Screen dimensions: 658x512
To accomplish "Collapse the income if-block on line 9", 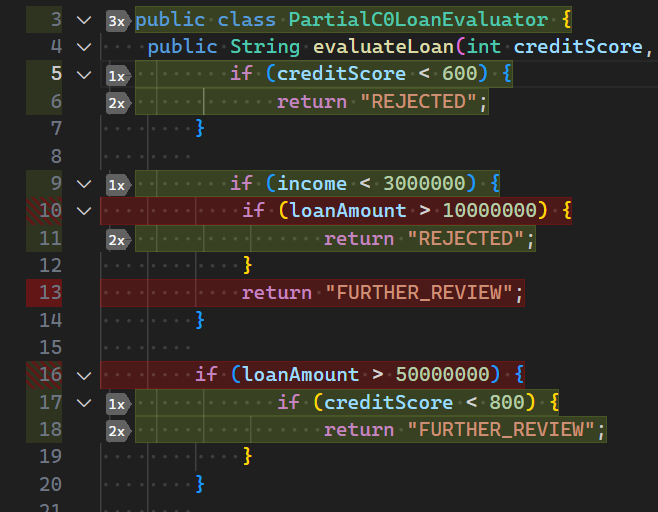I will tap(84, 184).
